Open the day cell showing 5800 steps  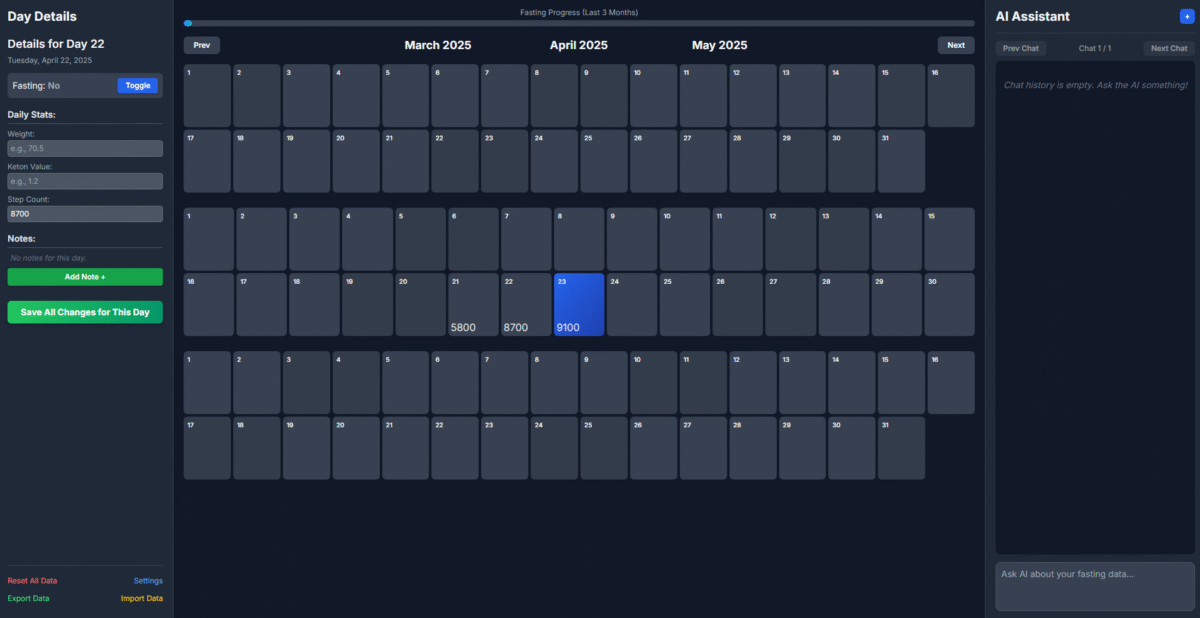point(473,304)
